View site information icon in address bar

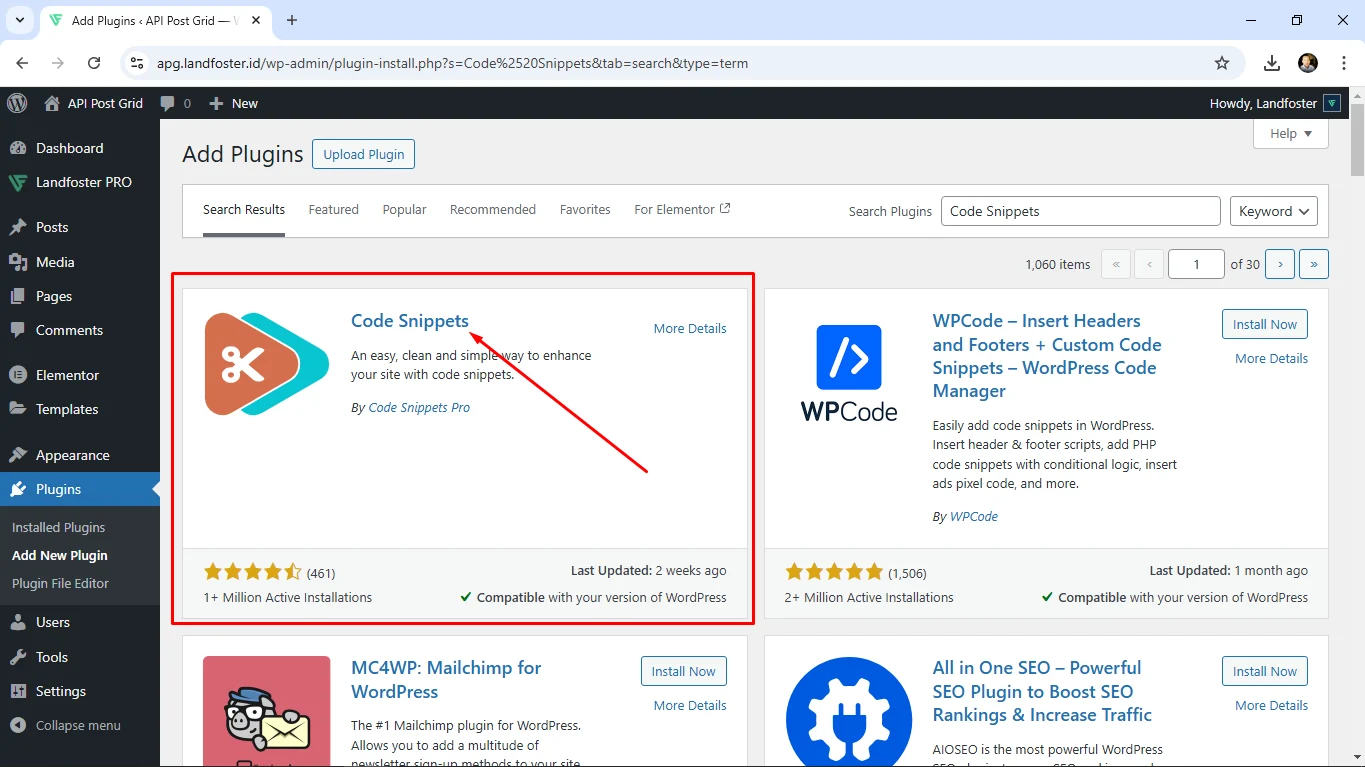point(138,63)
